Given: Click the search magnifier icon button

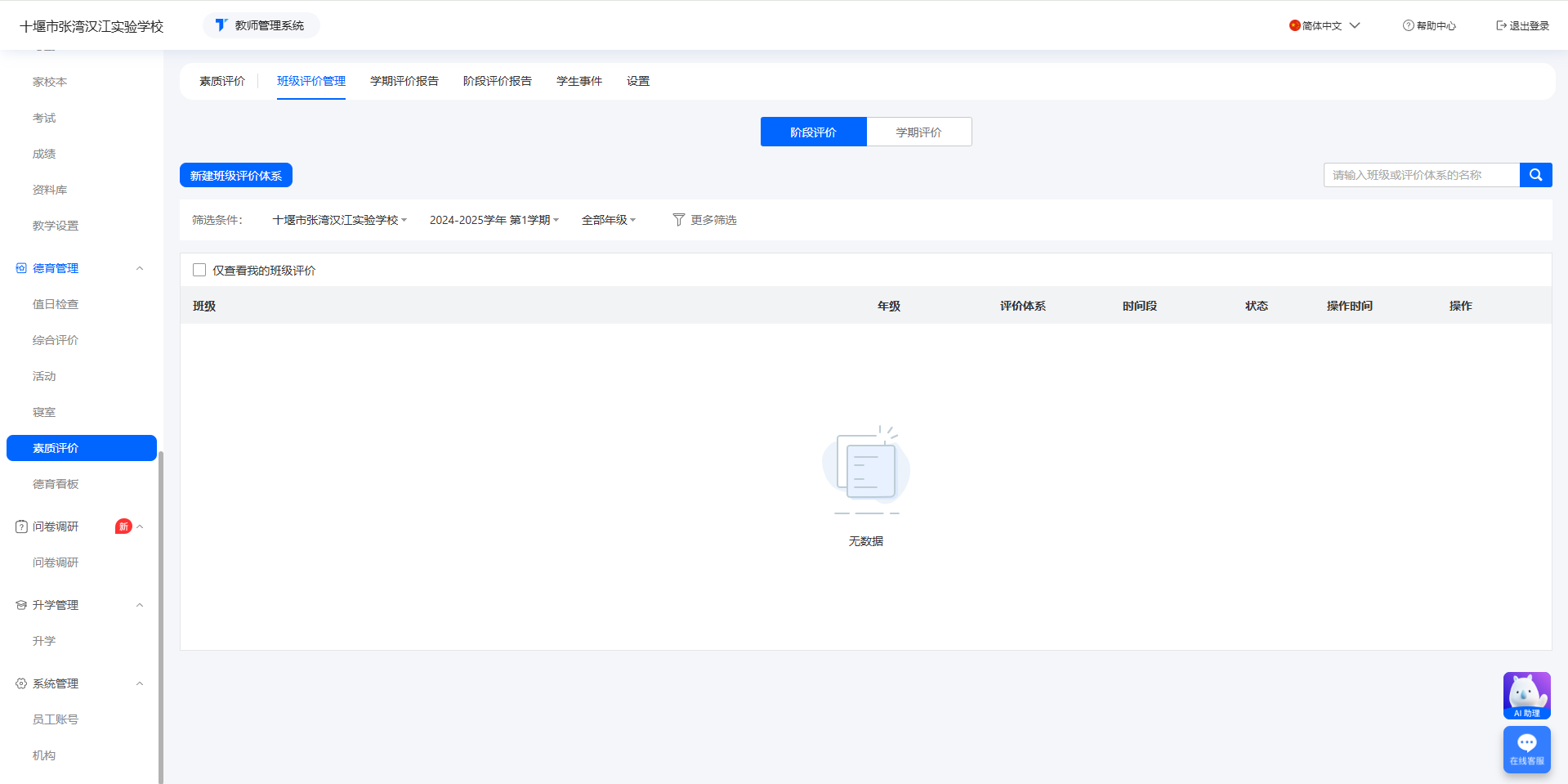Looking at the screenshot, I should 1535,175.
